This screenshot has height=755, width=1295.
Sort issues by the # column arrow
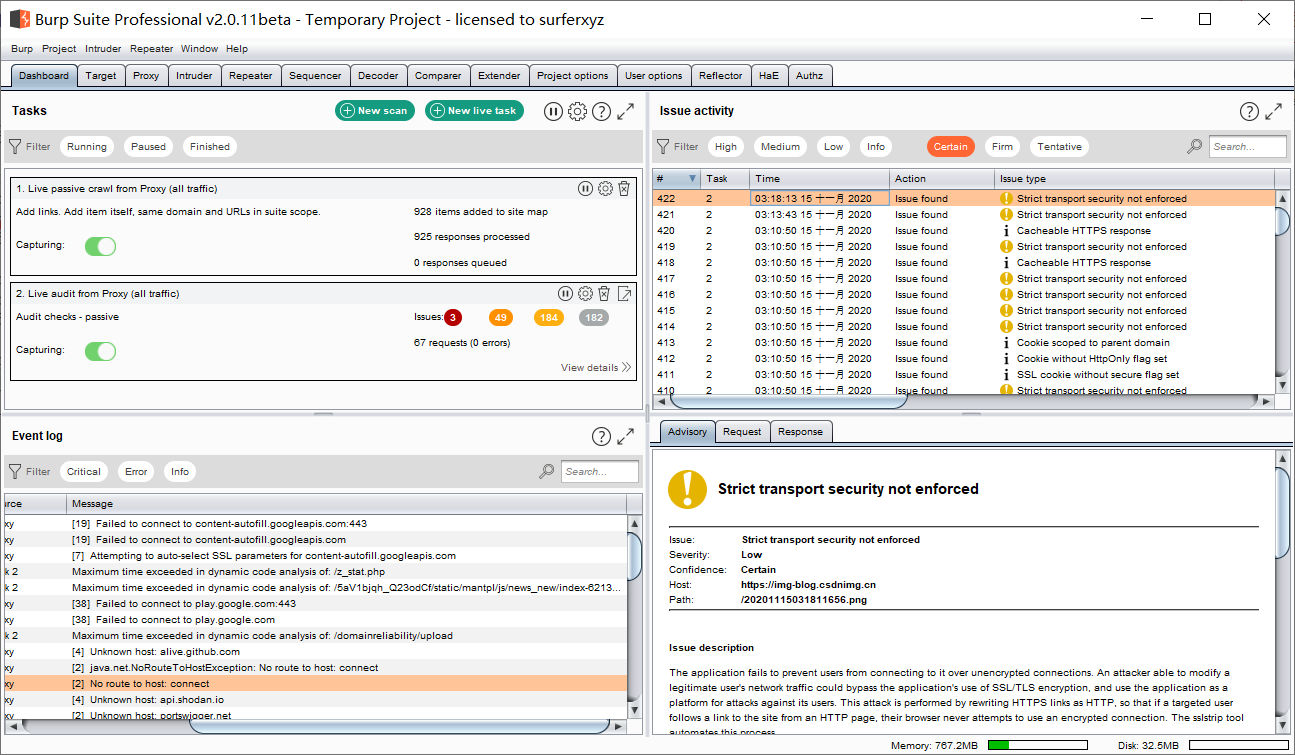[x=692, y=179]
